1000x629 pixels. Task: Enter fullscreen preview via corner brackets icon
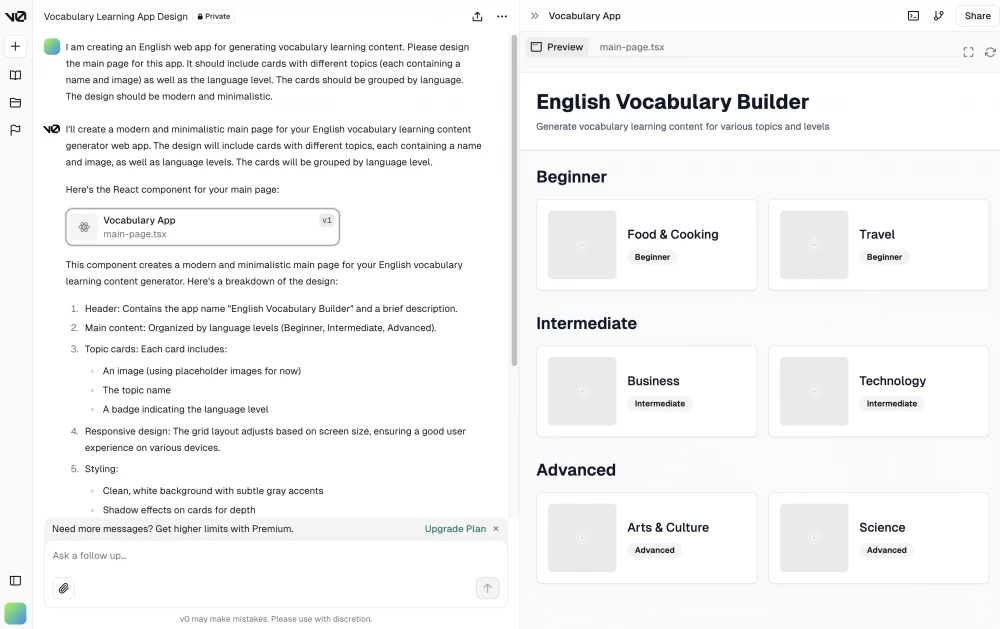[x=968, y=51]
